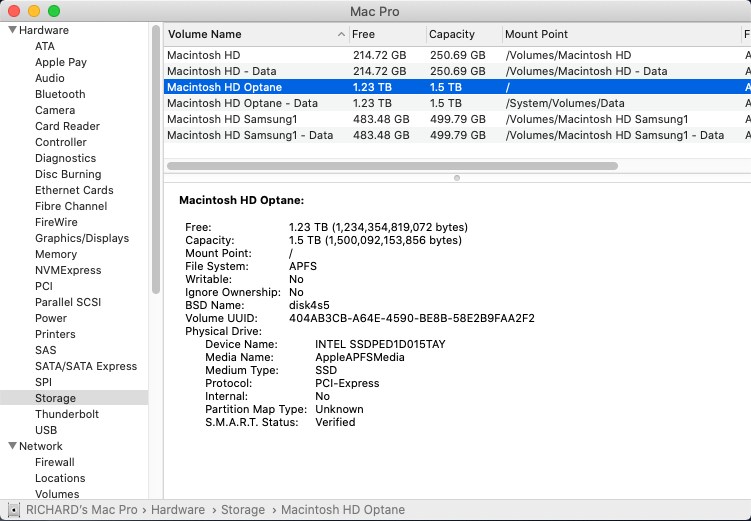Select the Macintosh HD volume row

[x=457, y=55]
